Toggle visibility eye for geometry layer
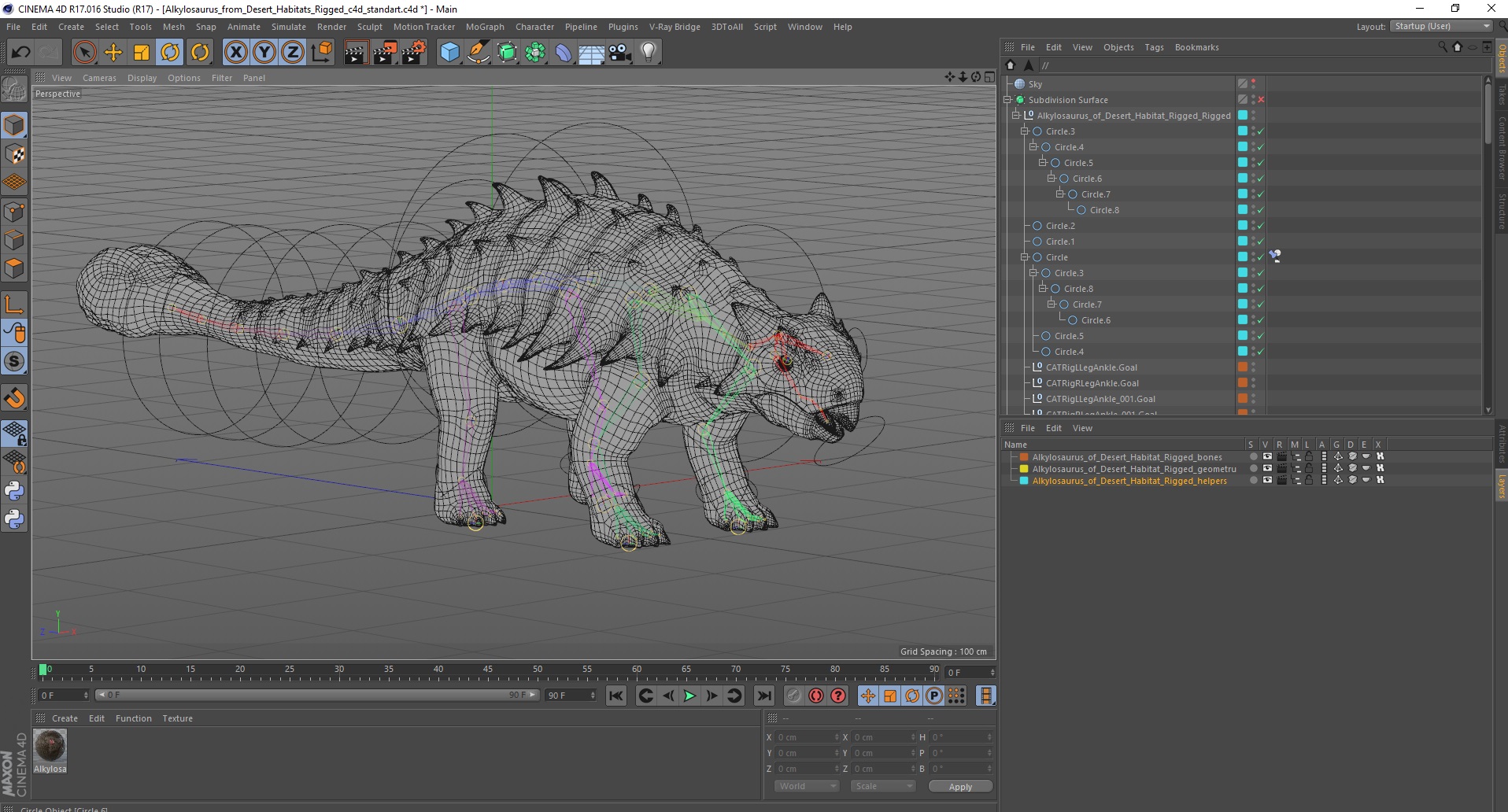Viewport: 1508px width, 812px height. [1267, 468]
